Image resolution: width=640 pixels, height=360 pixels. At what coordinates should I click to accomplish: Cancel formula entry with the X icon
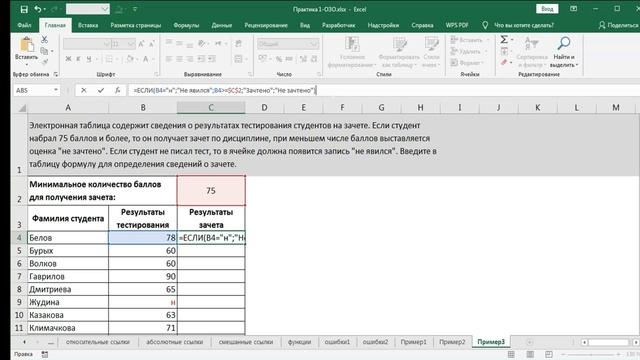pyautogui.click(x=84, y=90)
